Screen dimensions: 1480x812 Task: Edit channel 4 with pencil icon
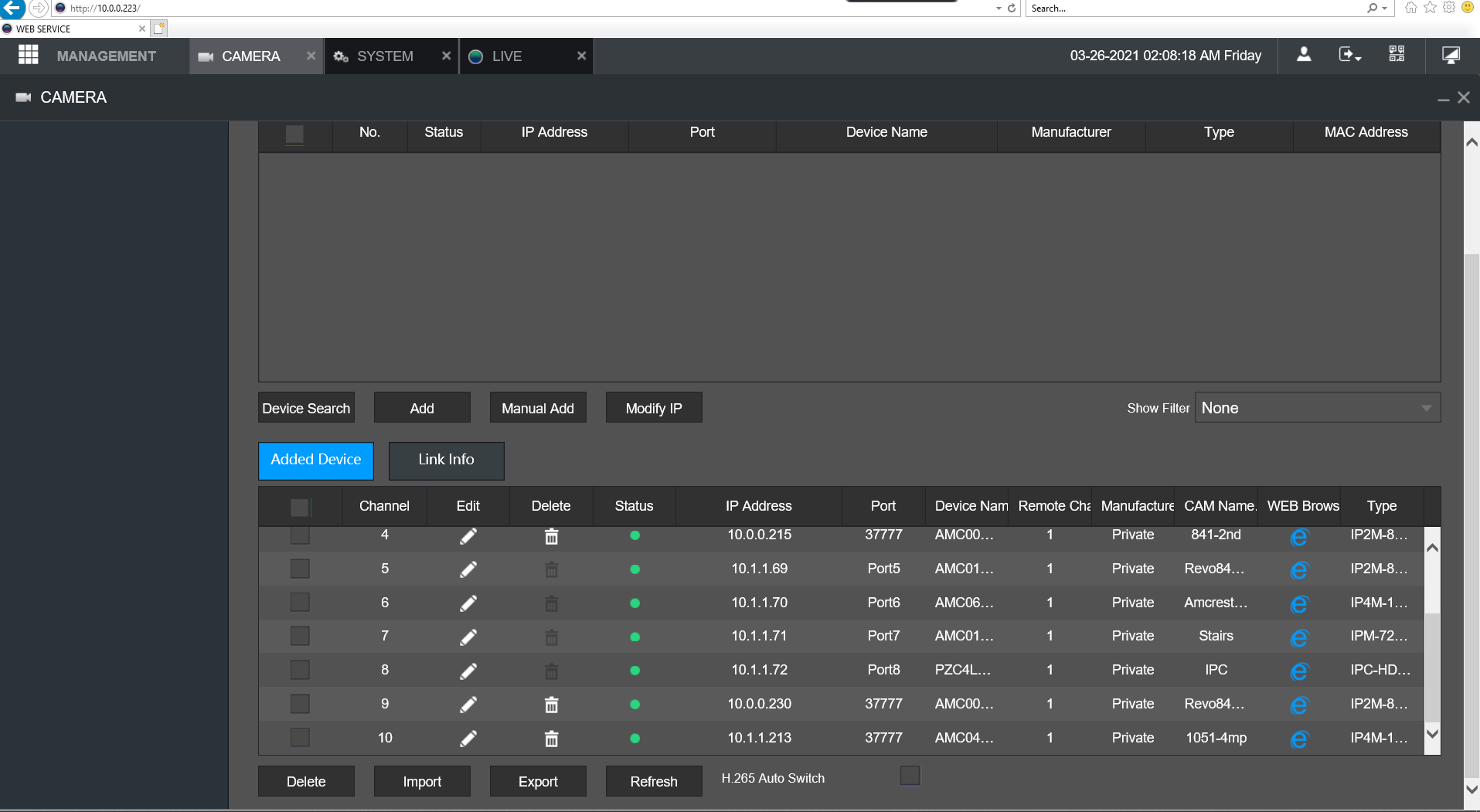(x=468, y=536)
